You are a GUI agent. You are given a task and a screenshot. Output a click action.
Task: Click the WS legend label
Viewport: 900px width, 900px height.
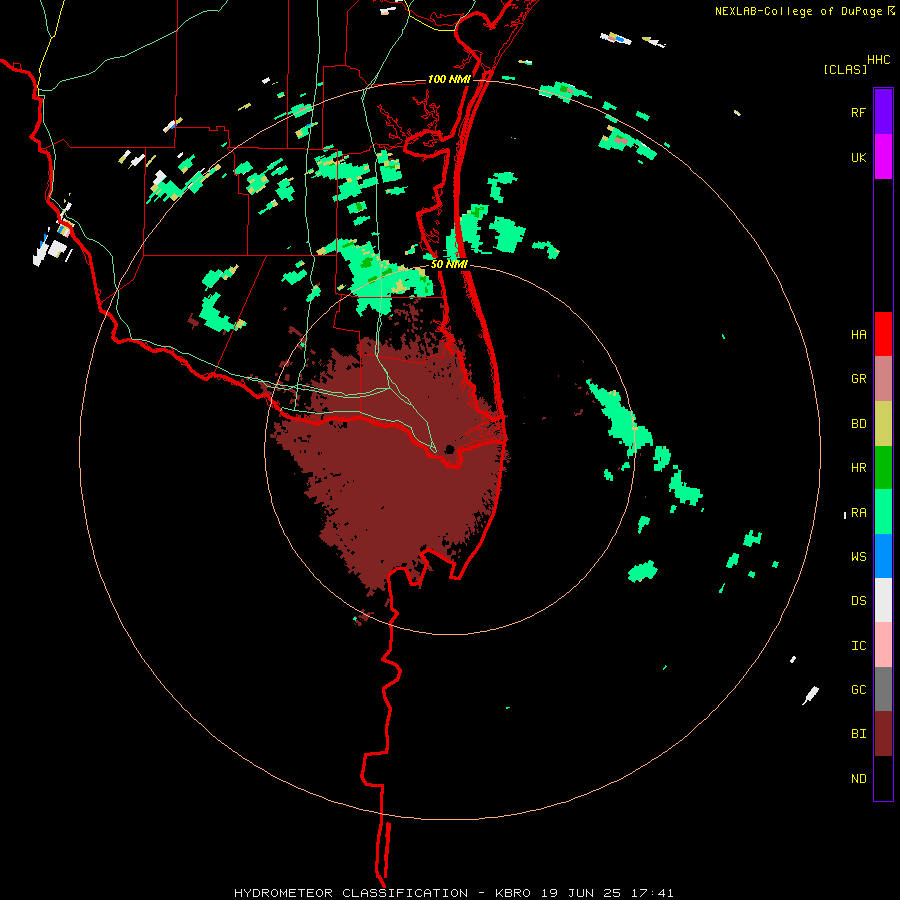[858, 557]
